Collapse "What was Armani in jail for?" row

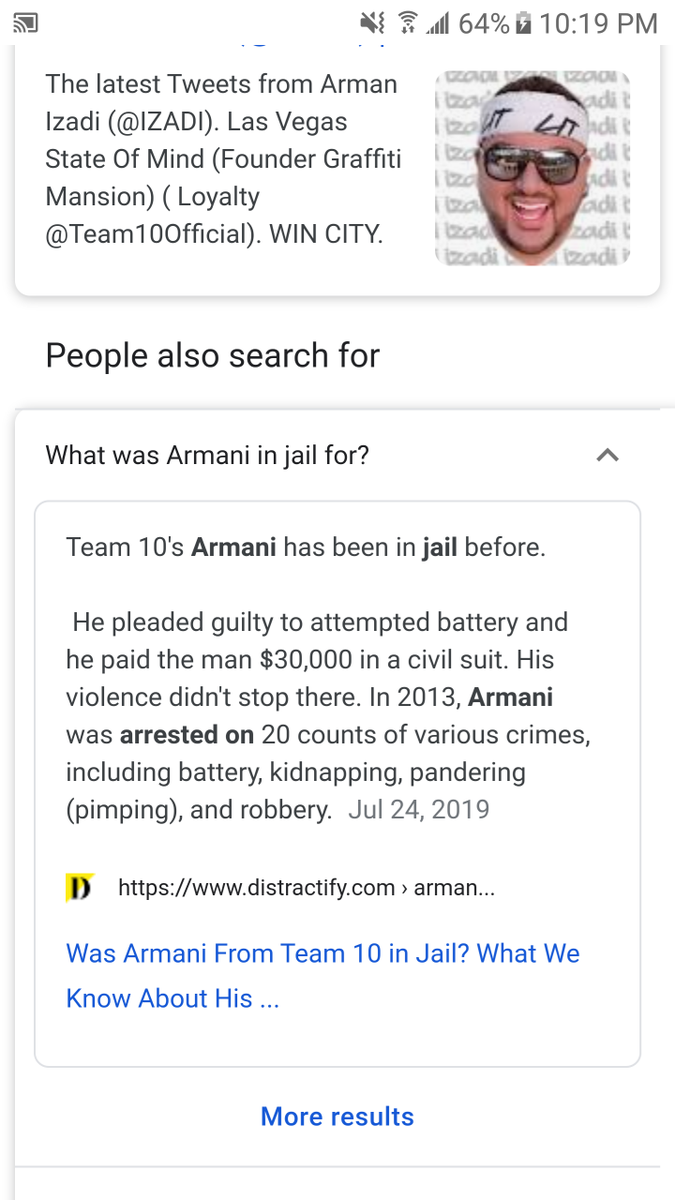337,455
